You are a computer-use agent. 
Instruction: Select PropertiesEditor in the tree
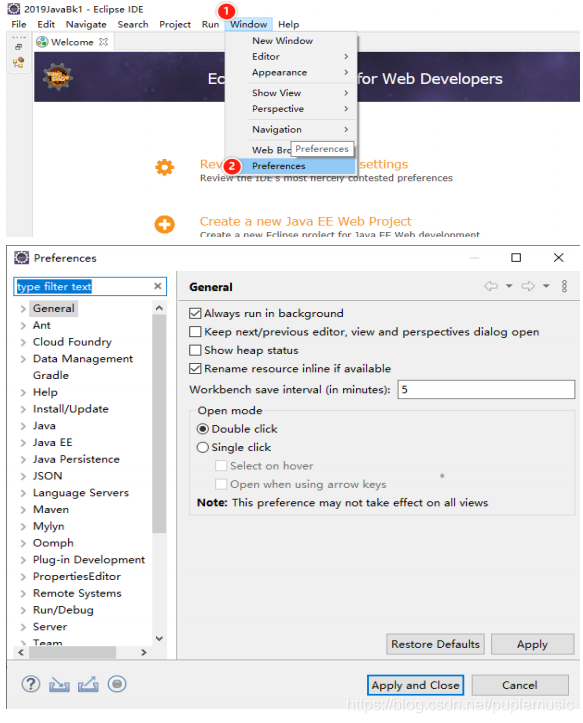click(x=77, y=577)
